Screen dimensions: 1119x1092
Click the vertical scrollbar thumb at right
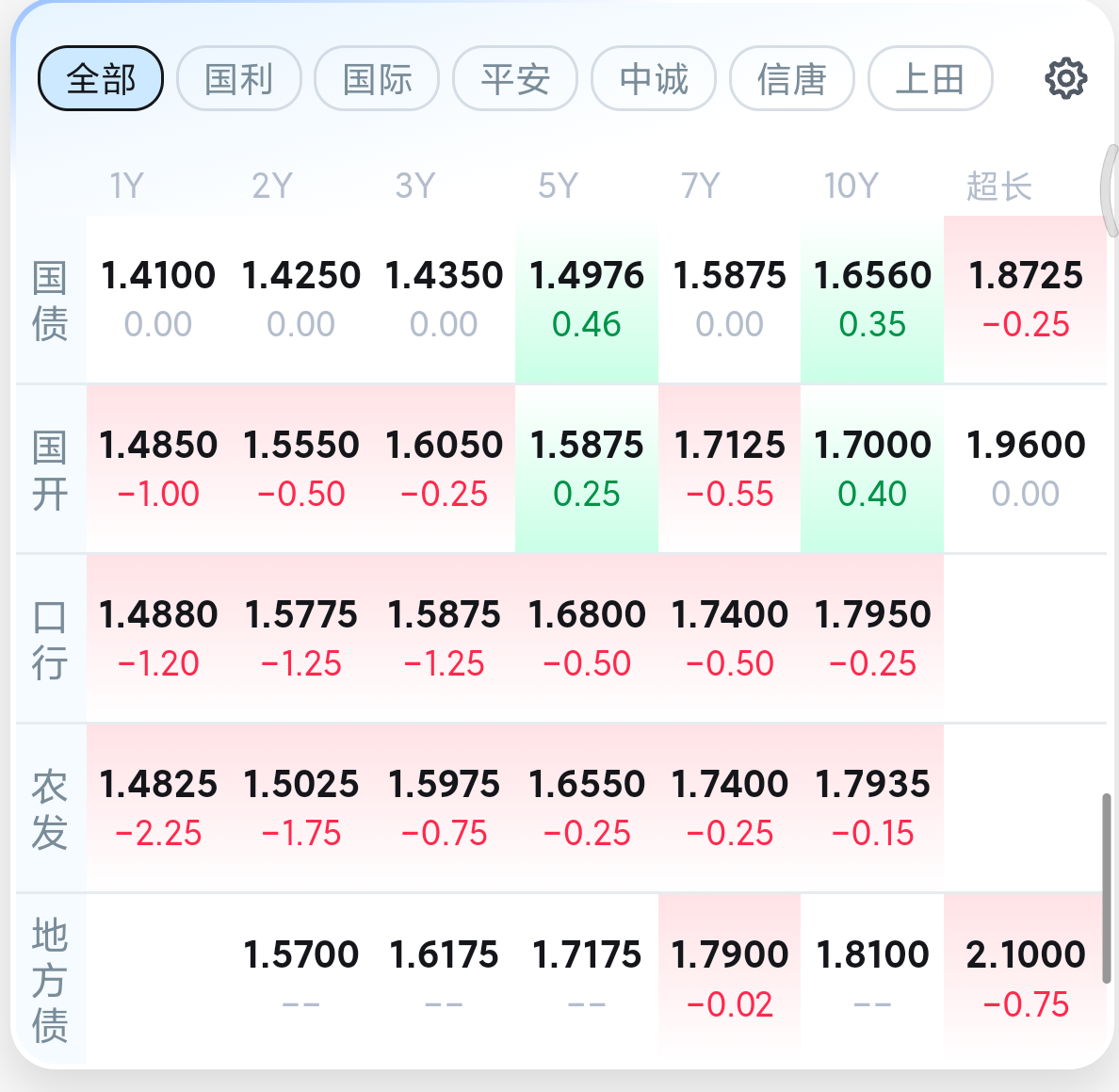click(x=1106, y=888)
